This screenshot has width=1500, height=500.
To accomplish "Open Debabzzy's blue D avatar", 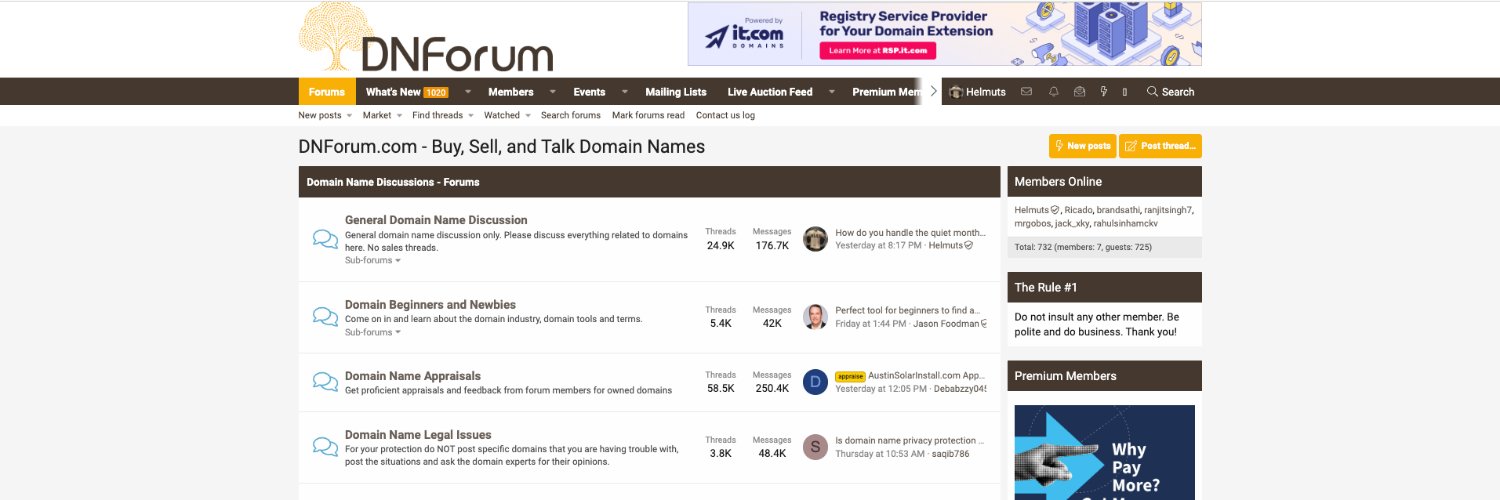I will 815,382.
